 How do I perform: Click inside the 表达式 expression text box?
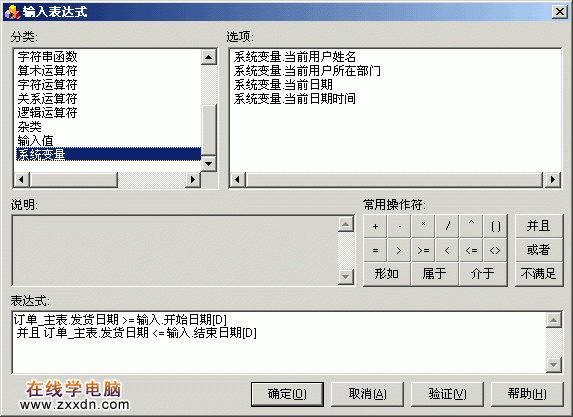pos(279,342)
